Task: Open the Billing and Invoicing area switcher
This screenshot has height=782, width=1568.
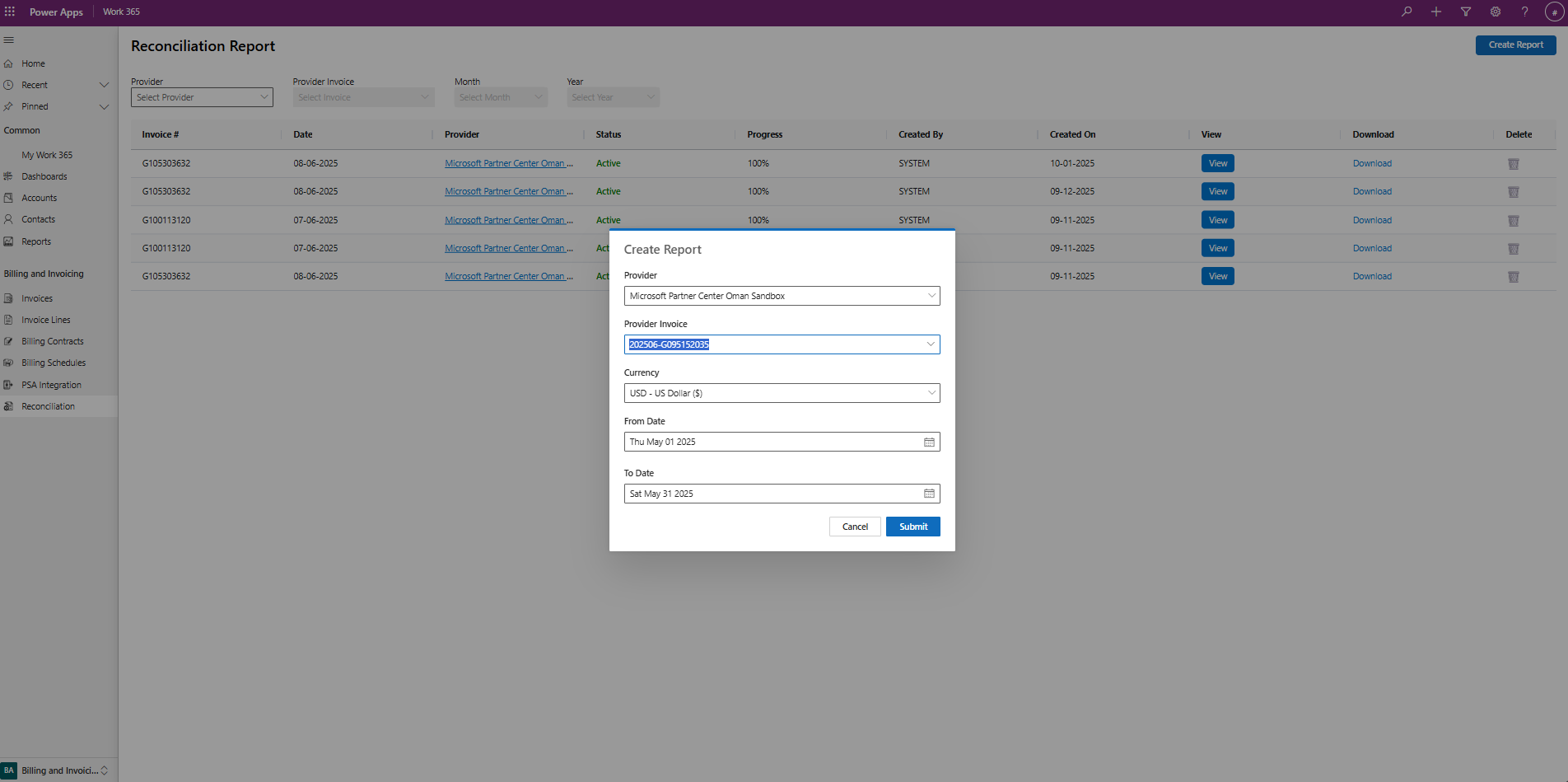Action: point(58,770)
